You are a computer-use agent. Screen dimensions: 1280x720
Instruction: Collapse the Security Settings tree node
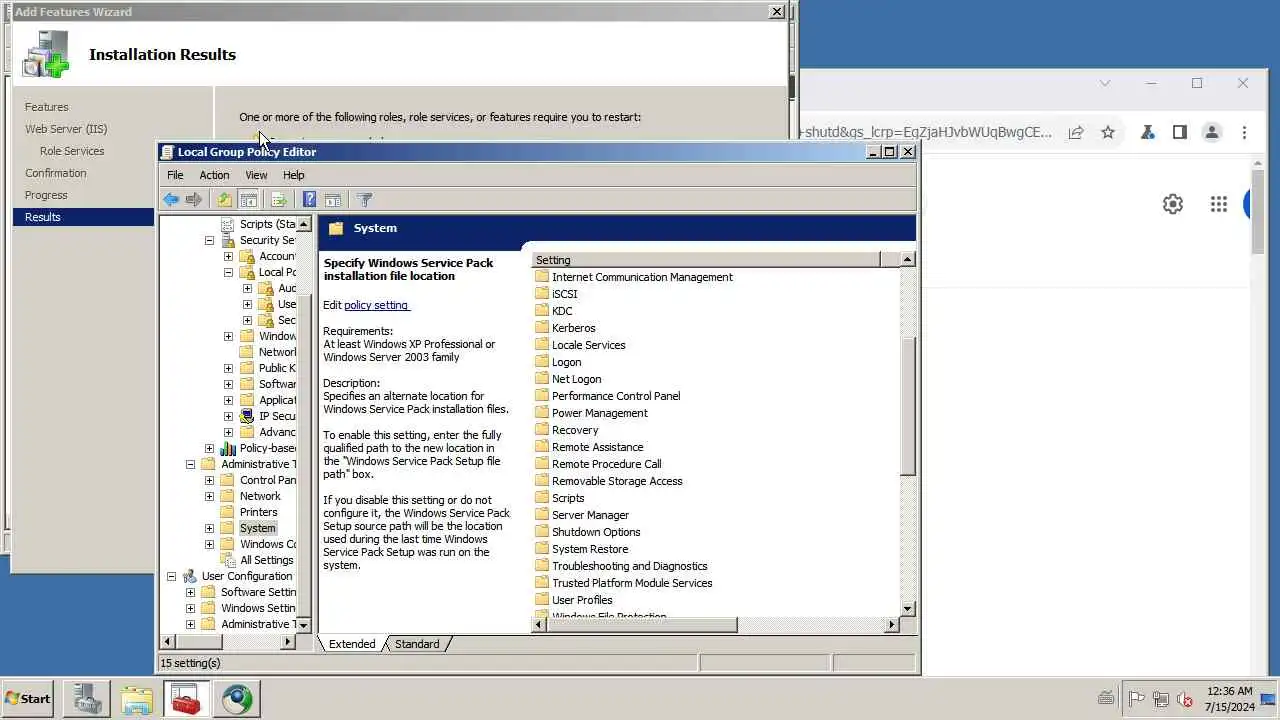[209, 240]
